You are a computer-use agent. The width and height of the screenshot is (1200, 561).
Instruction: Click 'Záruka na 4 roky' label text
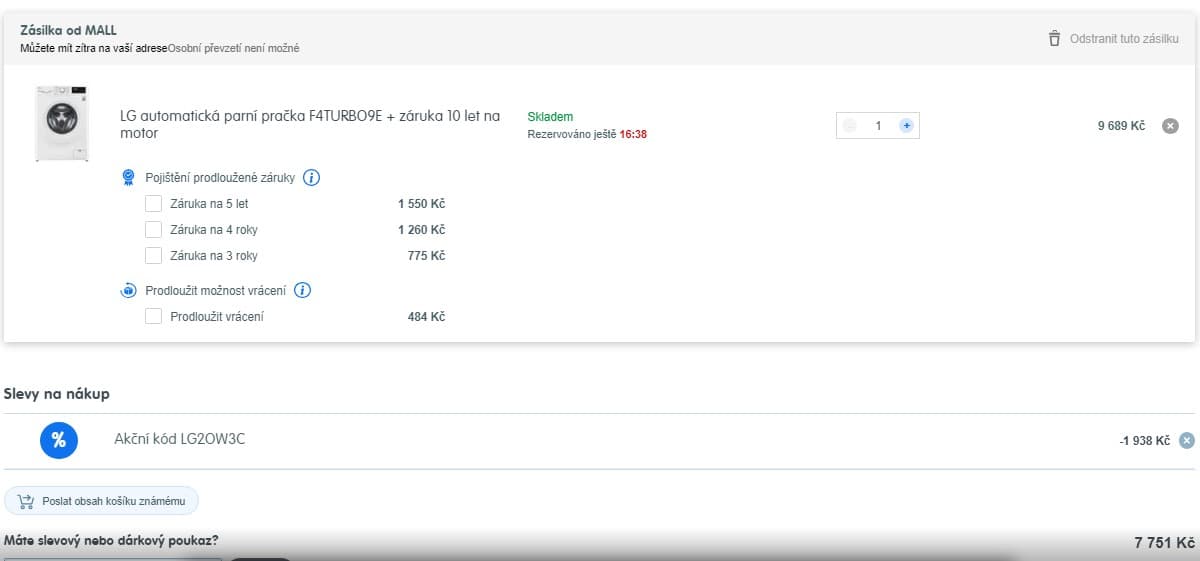tap(214, 230)
